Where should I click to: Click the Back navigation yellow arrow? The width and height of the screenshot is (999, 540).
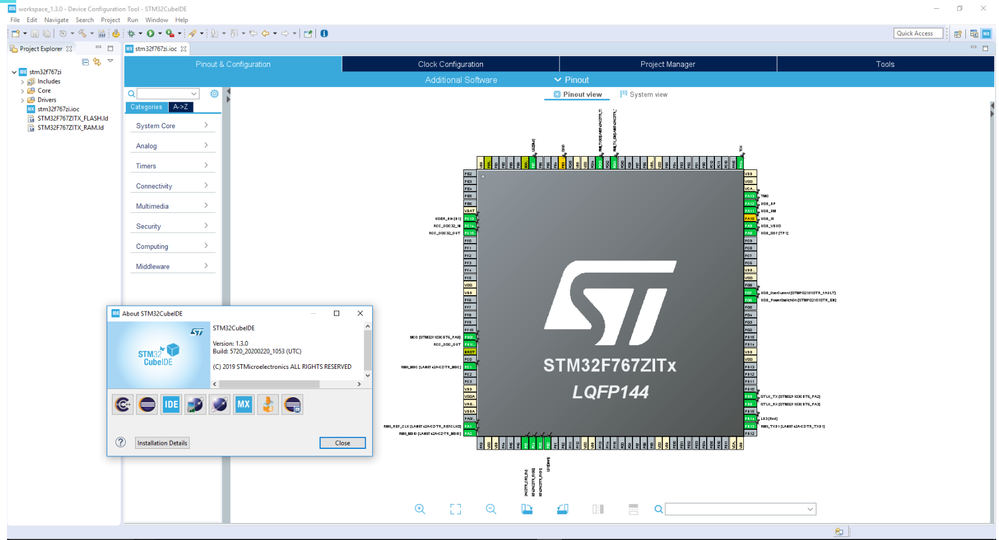pos(265,33)
